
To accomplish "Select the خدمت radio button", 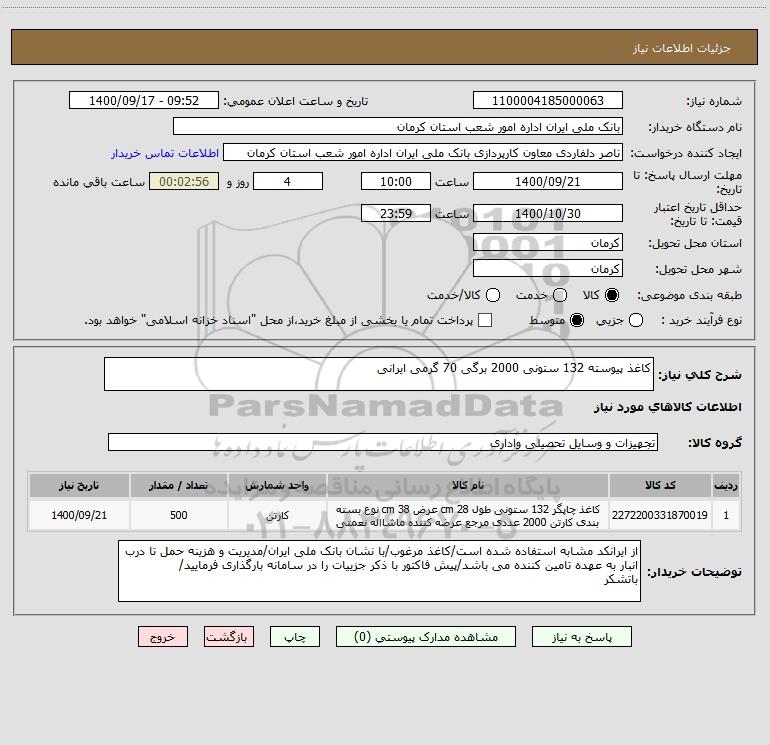I will tap(560, 295).
